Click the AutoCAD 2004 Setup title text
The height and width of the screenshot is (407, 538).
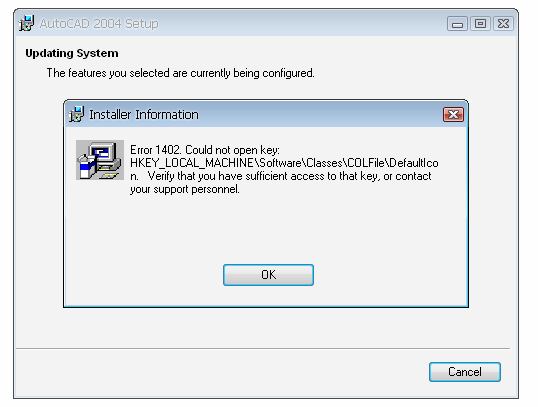(x=99, y=24)
